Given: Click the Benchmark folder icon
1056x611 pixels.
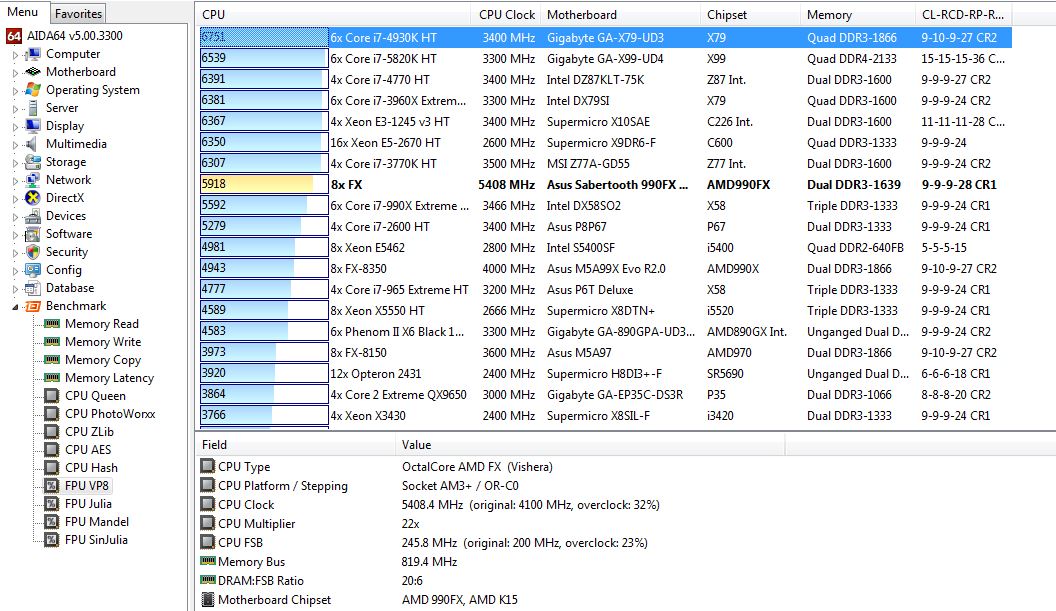Looking at the screenshot, I should pos(32,306).
